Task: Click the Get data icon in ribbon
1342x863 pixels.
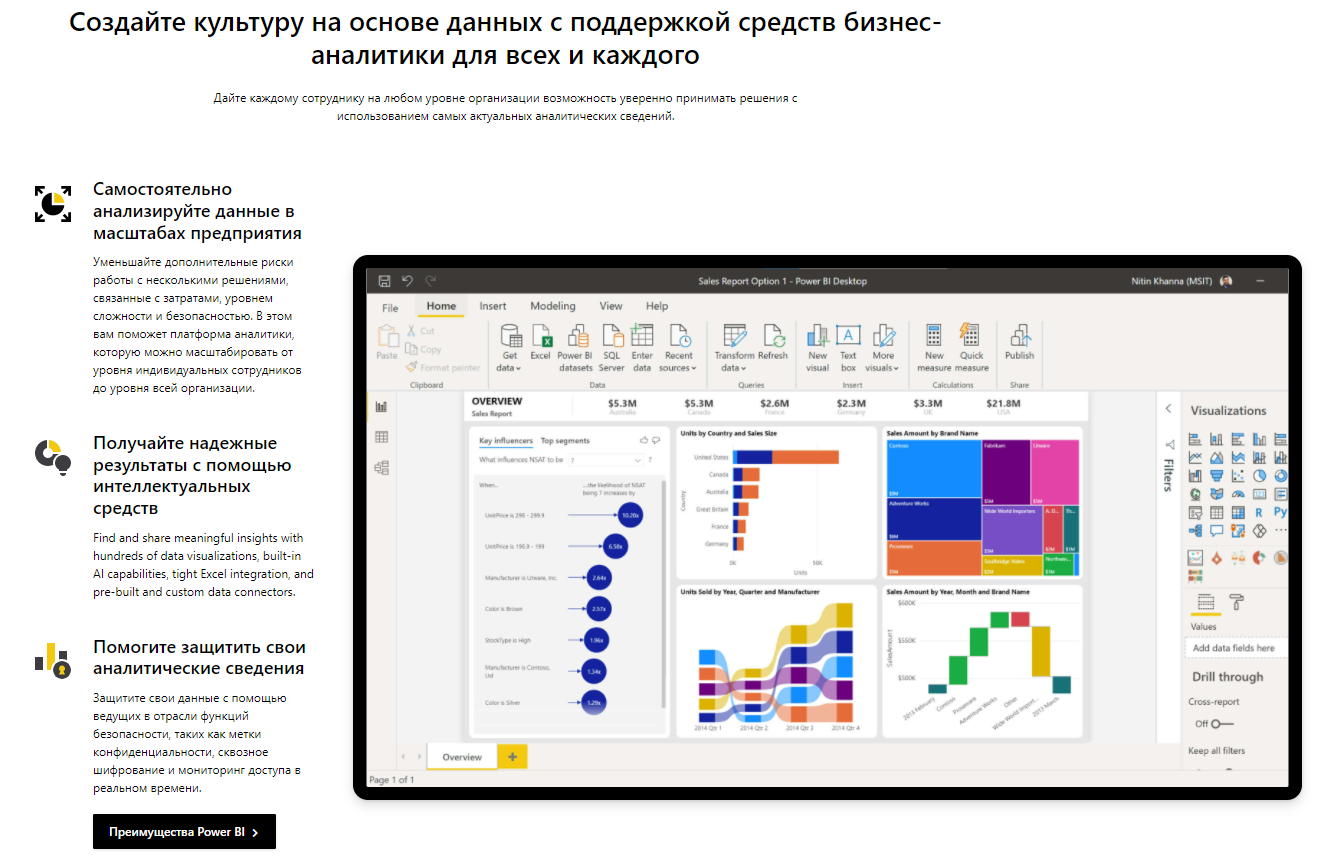Action: point(510,336)
